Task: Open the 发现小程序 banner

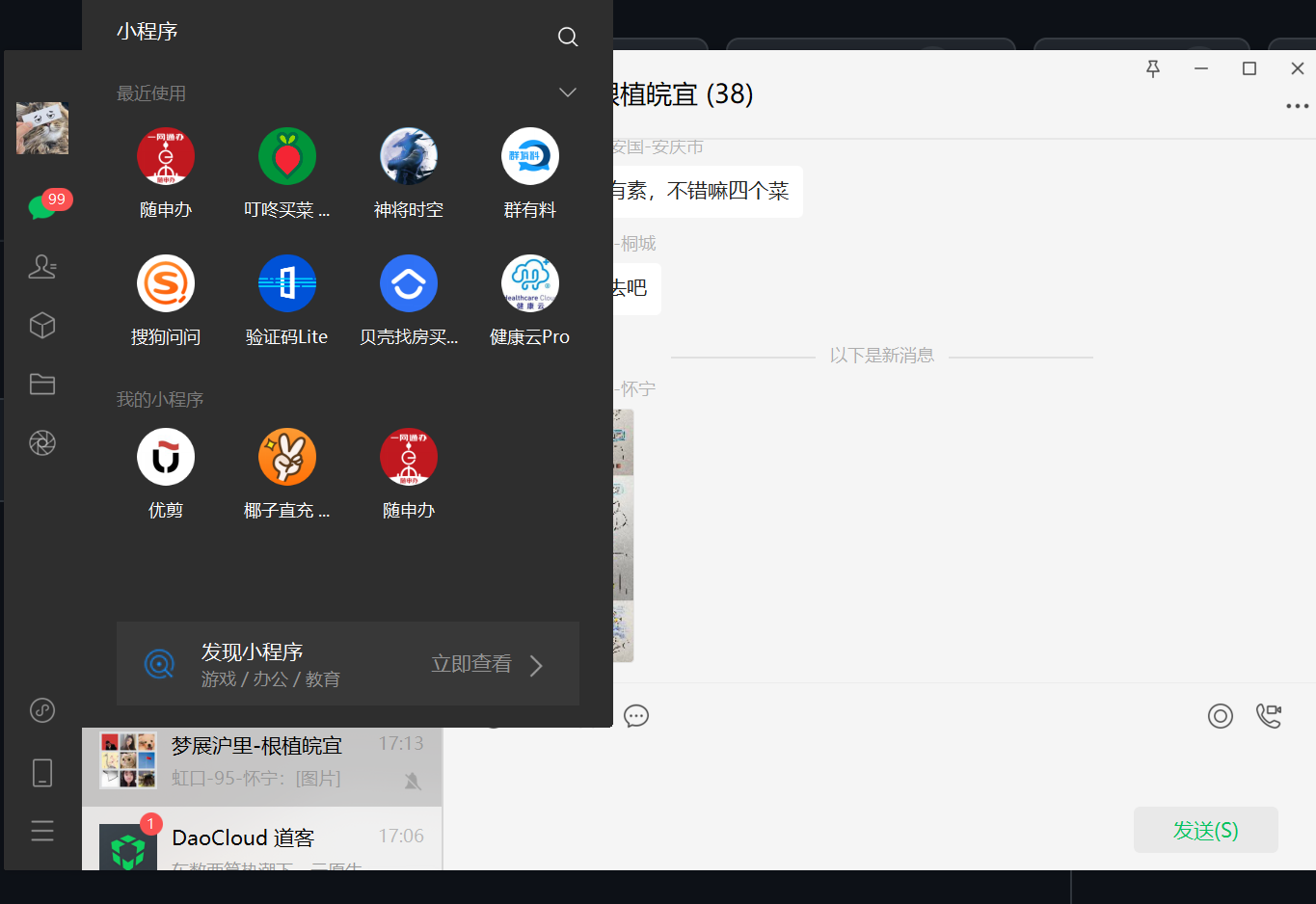Action: coord(348,663)
